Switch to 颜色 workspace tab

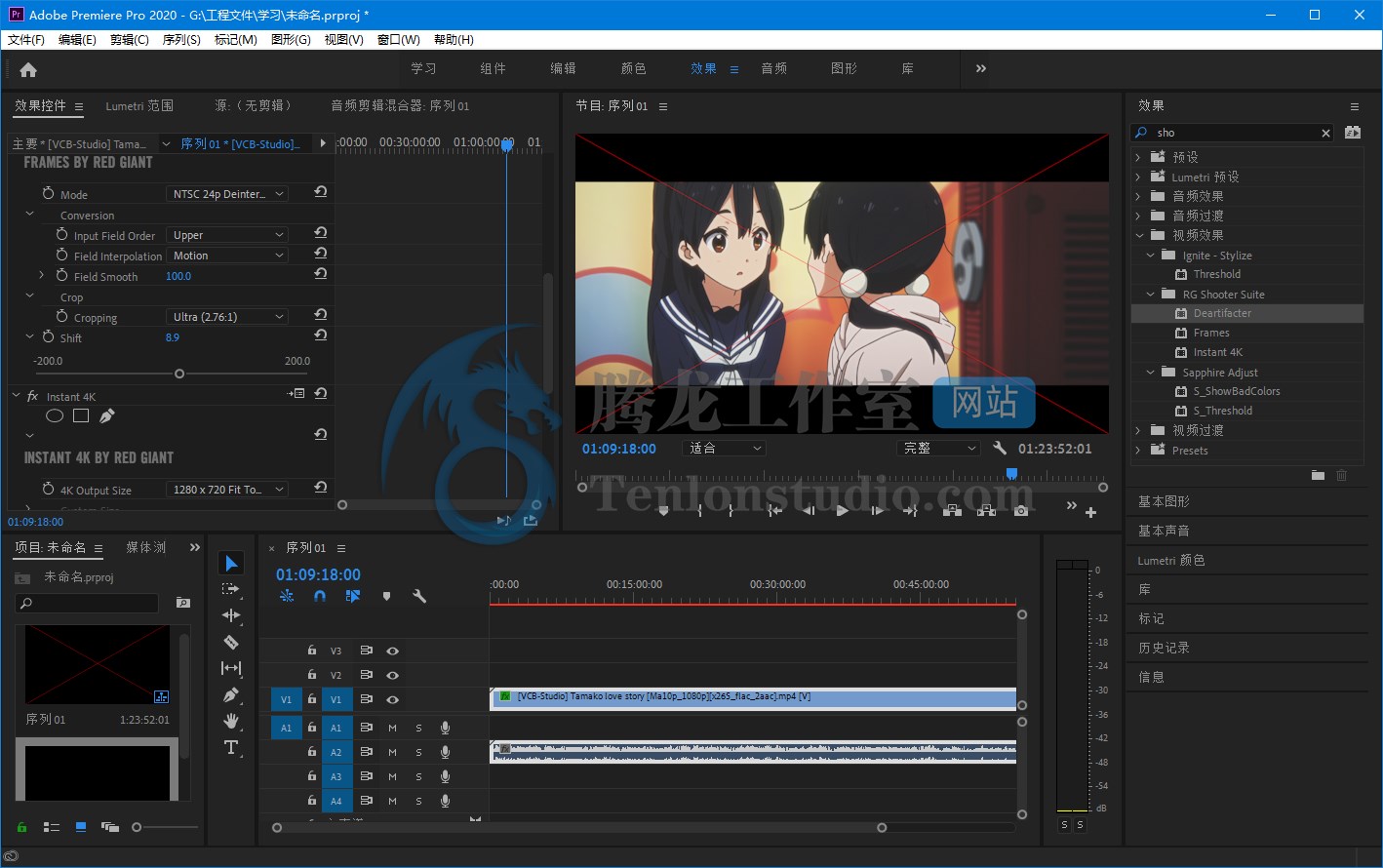pyautogui.click(x=634, y=68)
